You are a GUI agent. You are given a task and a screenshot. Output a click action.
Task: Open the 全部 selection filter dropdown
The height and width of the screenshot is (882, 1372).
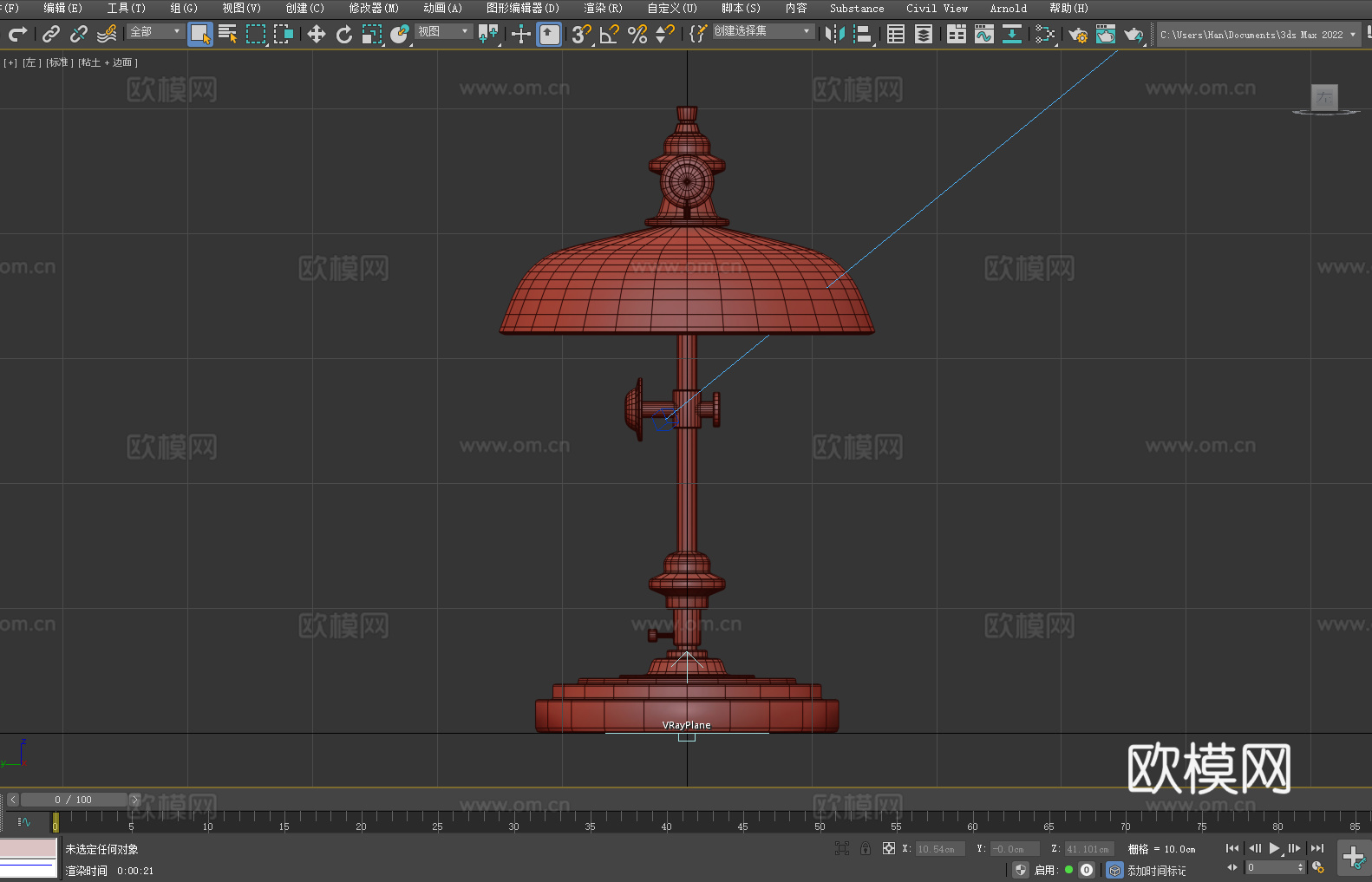155,31
